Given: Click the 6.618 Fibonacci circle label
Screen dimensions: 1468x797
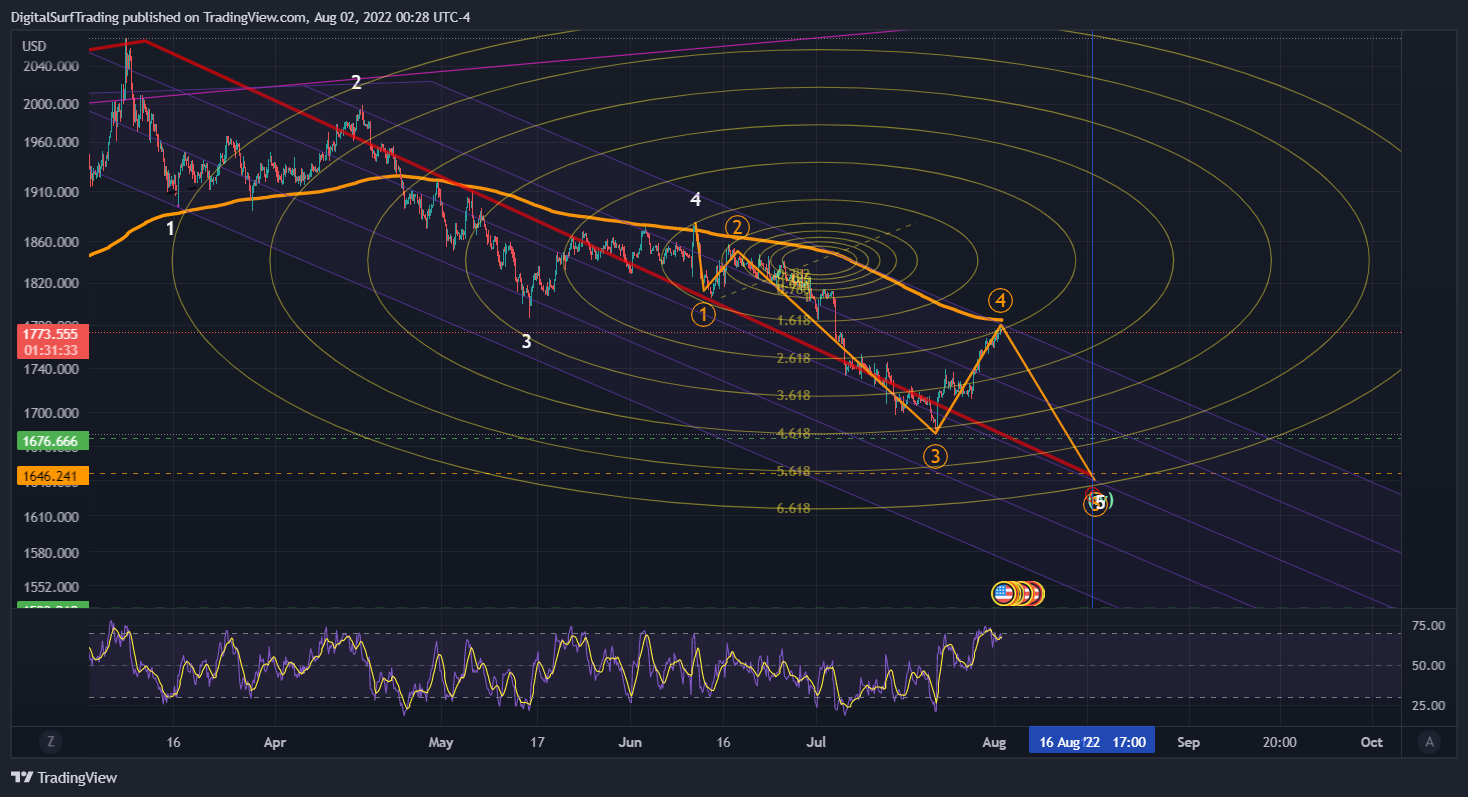Looking at the screenshot, I should pos(793,508).
